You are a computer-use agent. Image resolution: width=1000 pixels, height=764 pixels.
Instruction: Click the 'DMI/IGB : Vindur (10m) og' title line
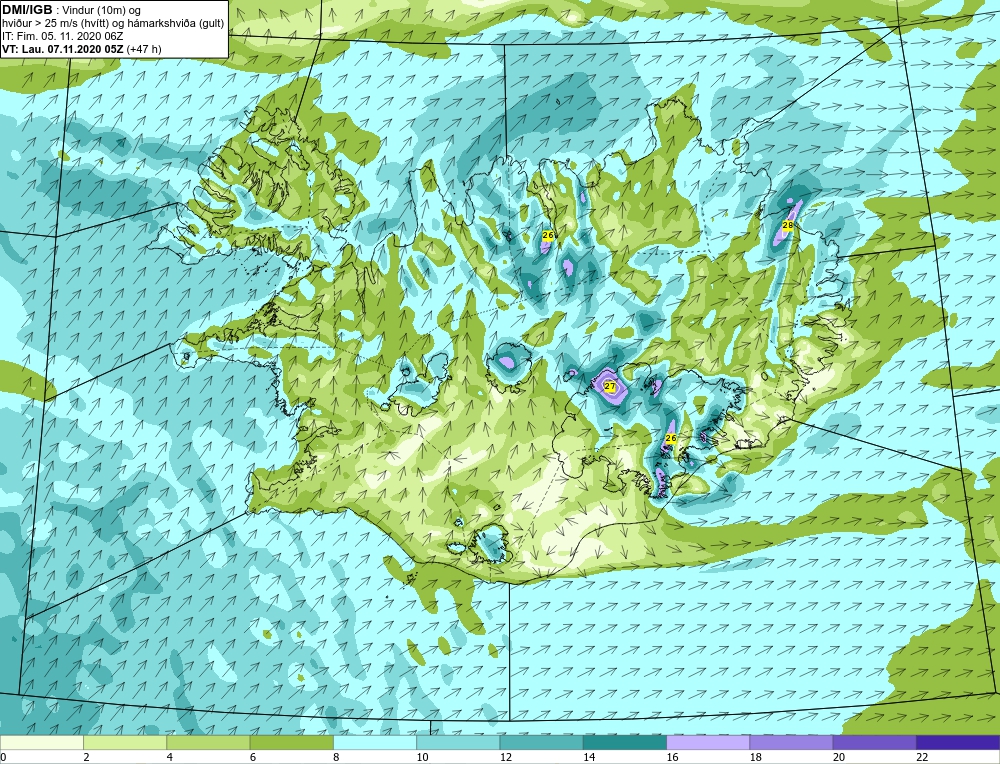tap(71, 10)
